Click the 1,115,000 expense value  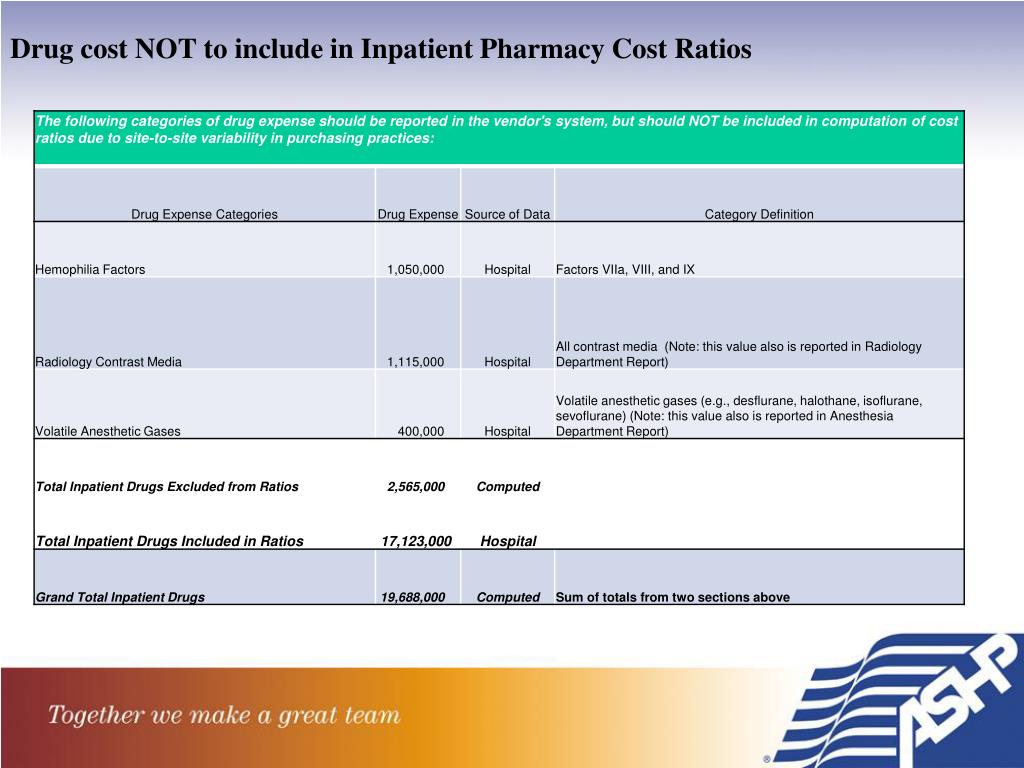click(x=415, y=362)
